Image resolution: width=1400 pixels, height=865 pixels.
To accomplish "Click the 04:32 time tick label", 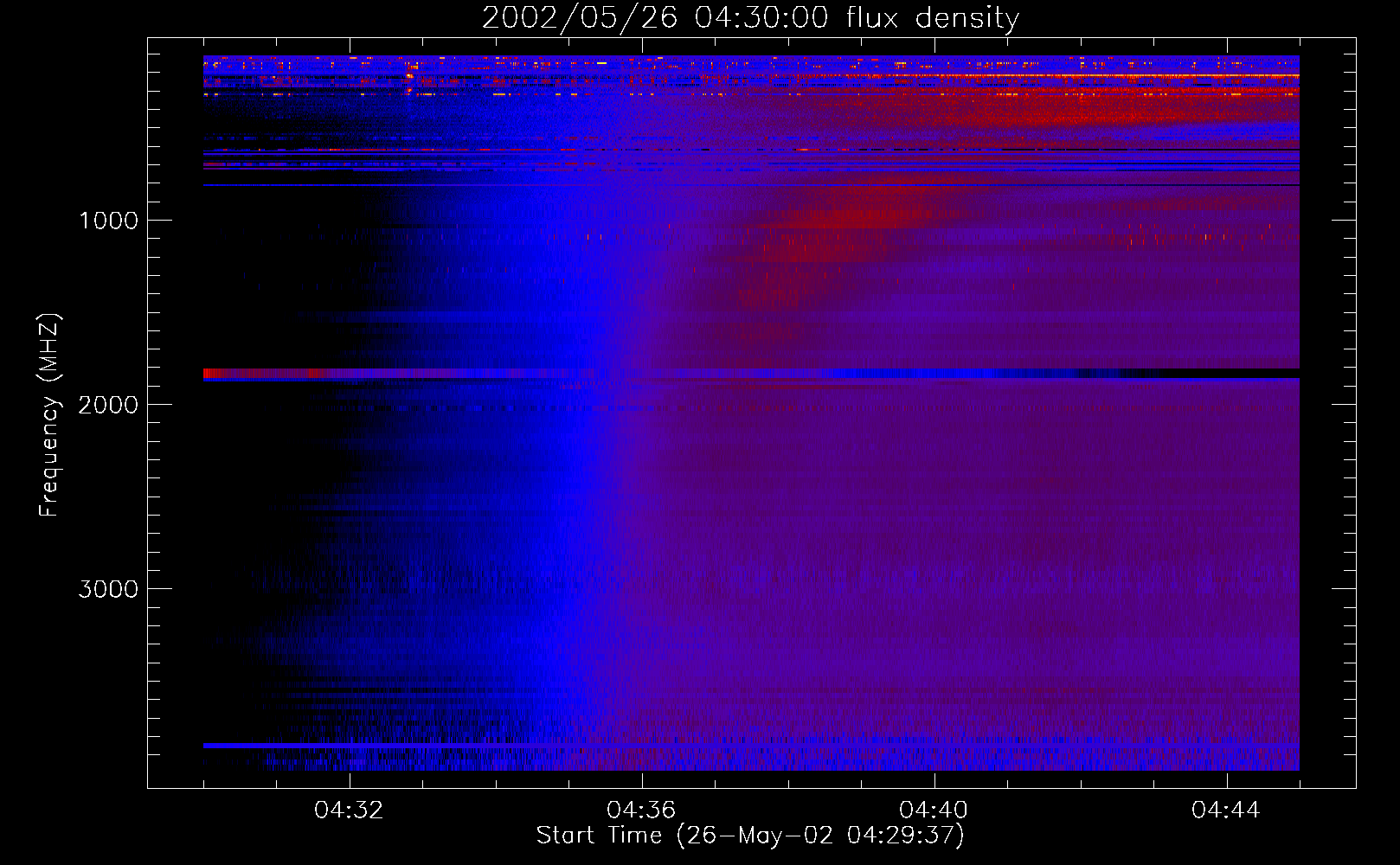I will pos(350,810).
